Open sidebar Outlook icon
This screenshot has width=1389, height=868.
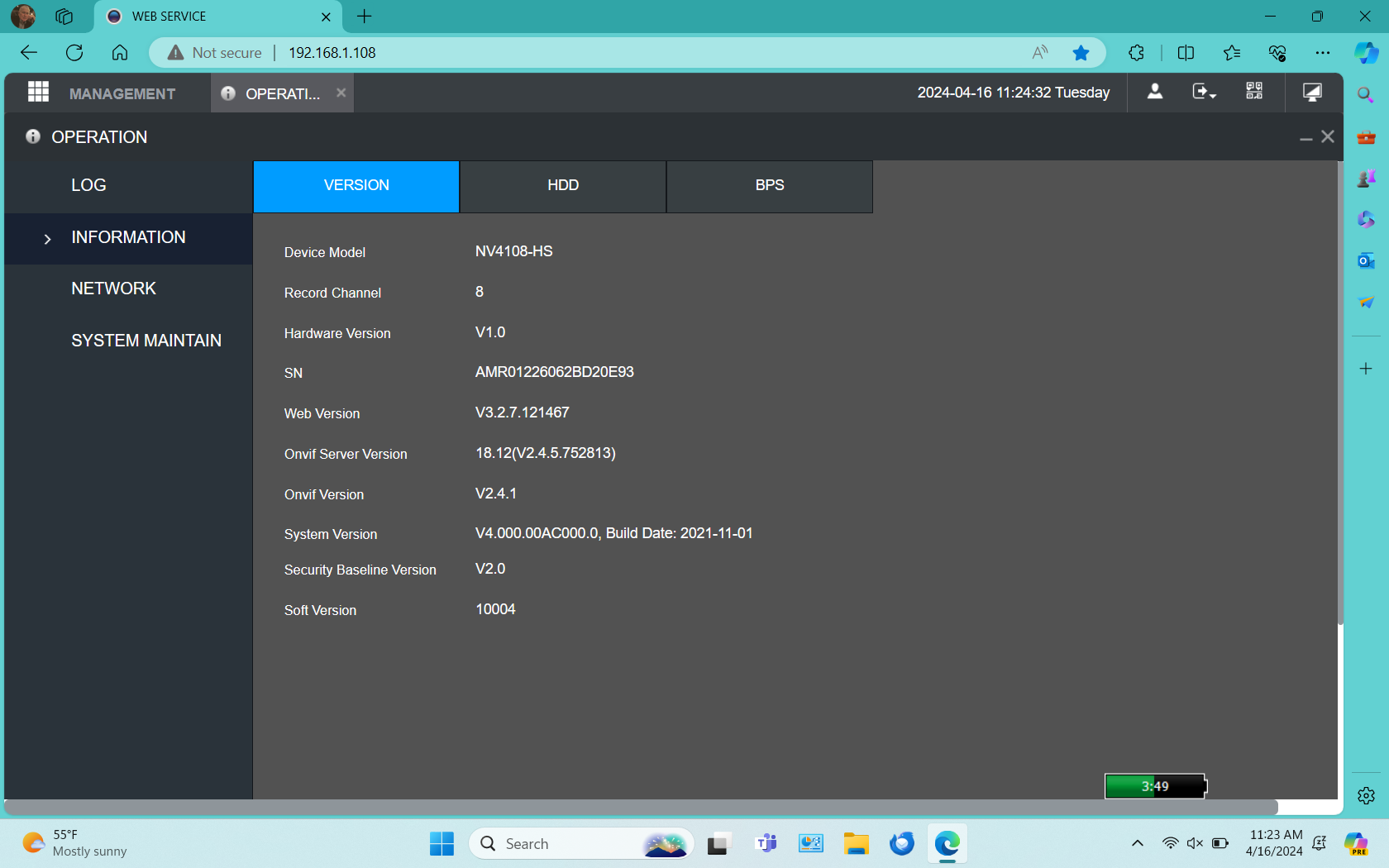point(1366,261)
